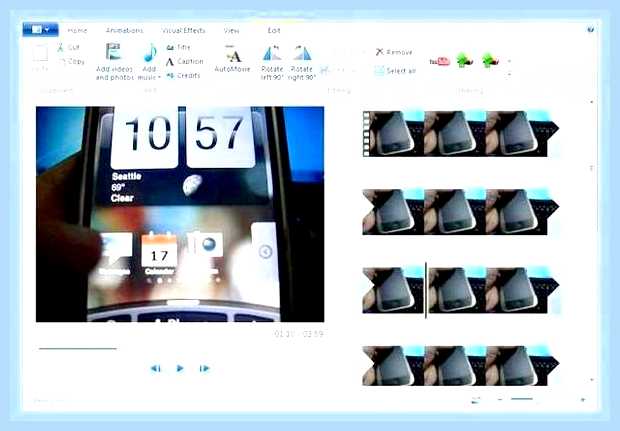Click the Add music note icon
The height and width of the screenshot is (431, 620).
coord(149,53)
